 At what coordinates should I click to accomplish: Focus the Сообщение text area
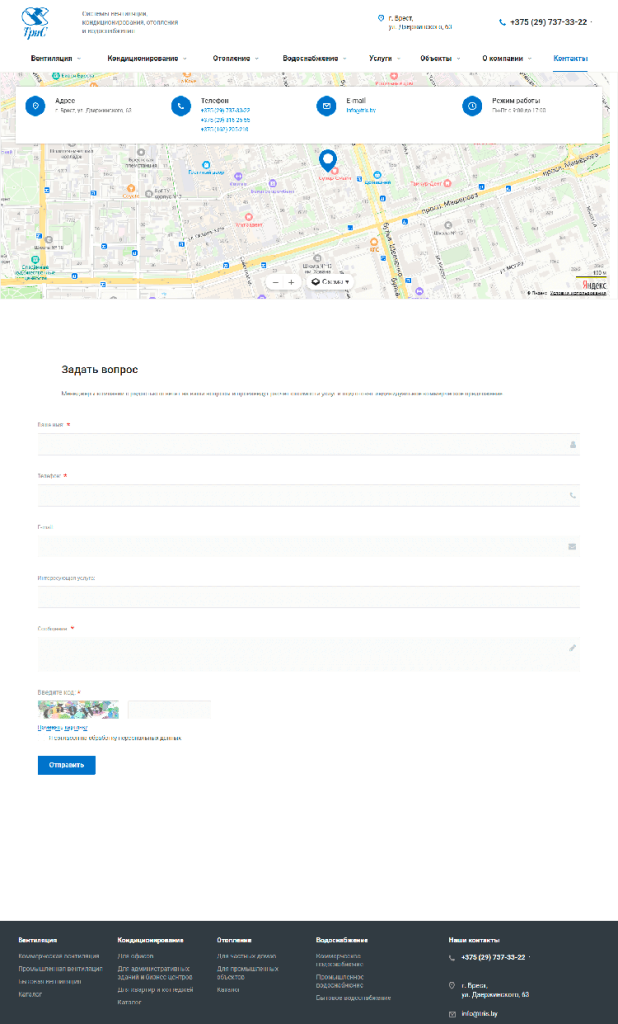308,654
